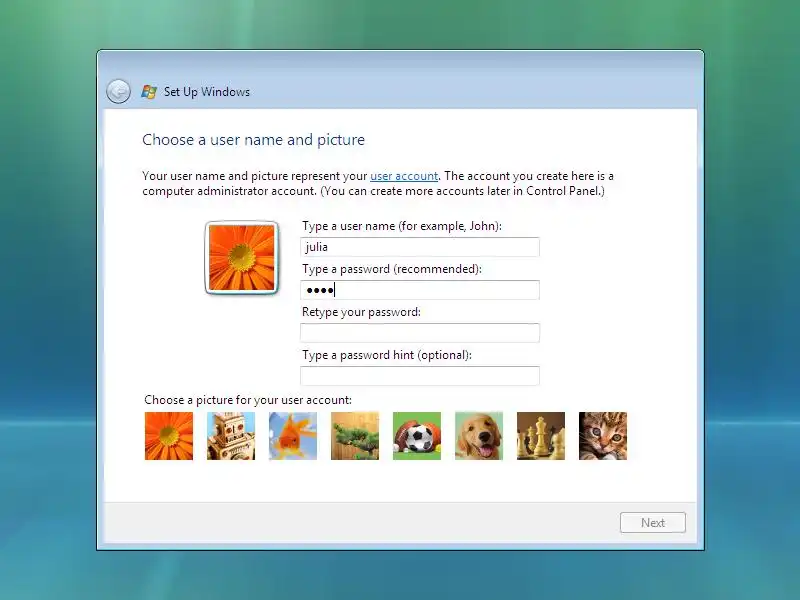The height and width of the screenshot is (600, 800).
Task: Click the label Choose a picture for your user account:
Action: 248,399
